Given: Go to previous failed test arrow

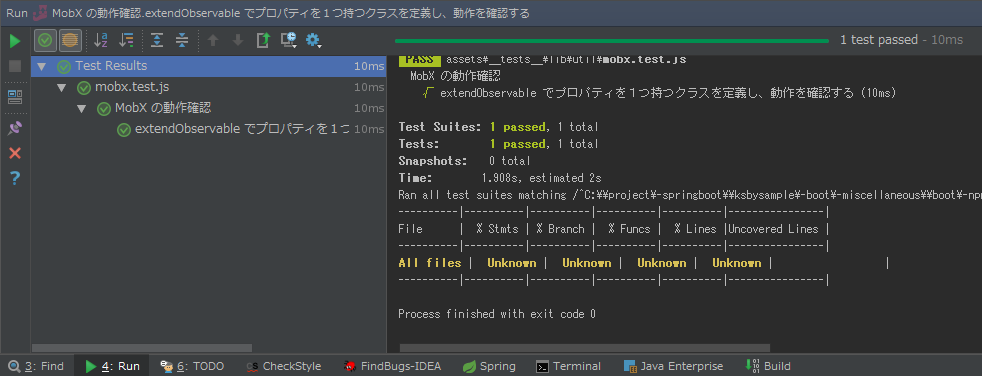Looking at the screenshot, I should pyautogui.click(x=213, y=41).
